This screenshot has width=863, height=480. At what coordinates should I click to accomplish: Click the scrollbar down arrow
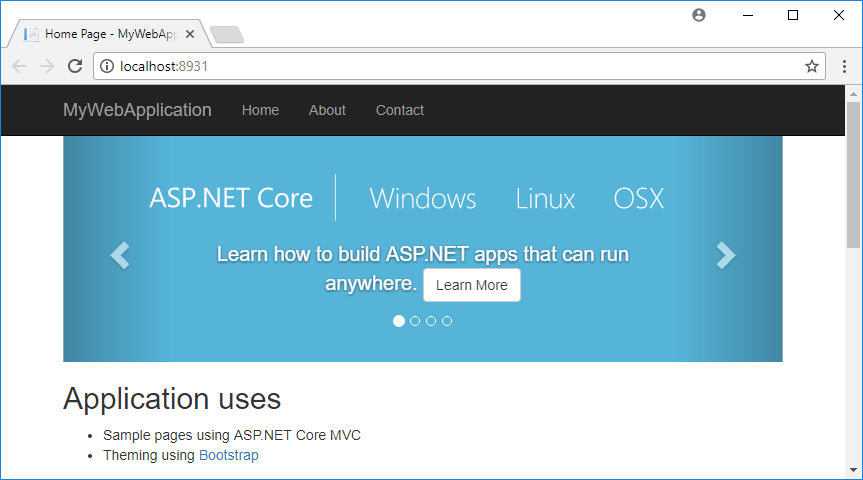[x=854, y=470]
